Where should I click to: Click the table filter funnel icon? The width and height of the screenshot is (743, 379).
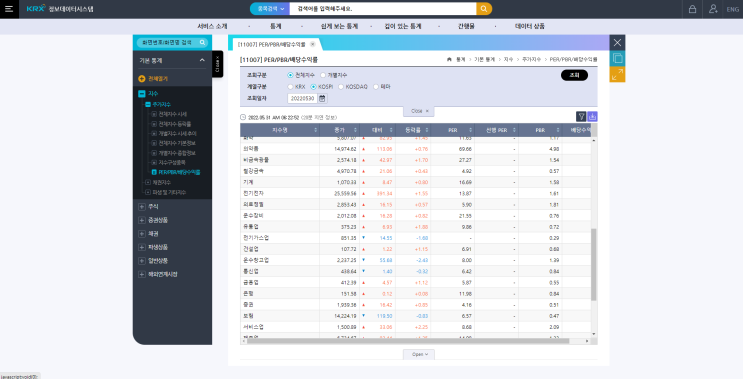[x=581, y=117]
